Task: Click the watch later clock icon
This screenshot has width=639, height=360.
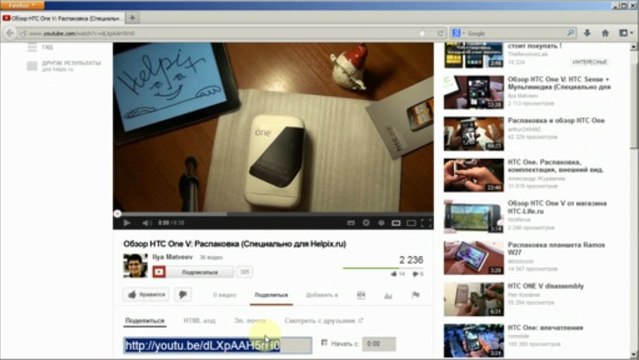Action: click(x=381, y=223)
